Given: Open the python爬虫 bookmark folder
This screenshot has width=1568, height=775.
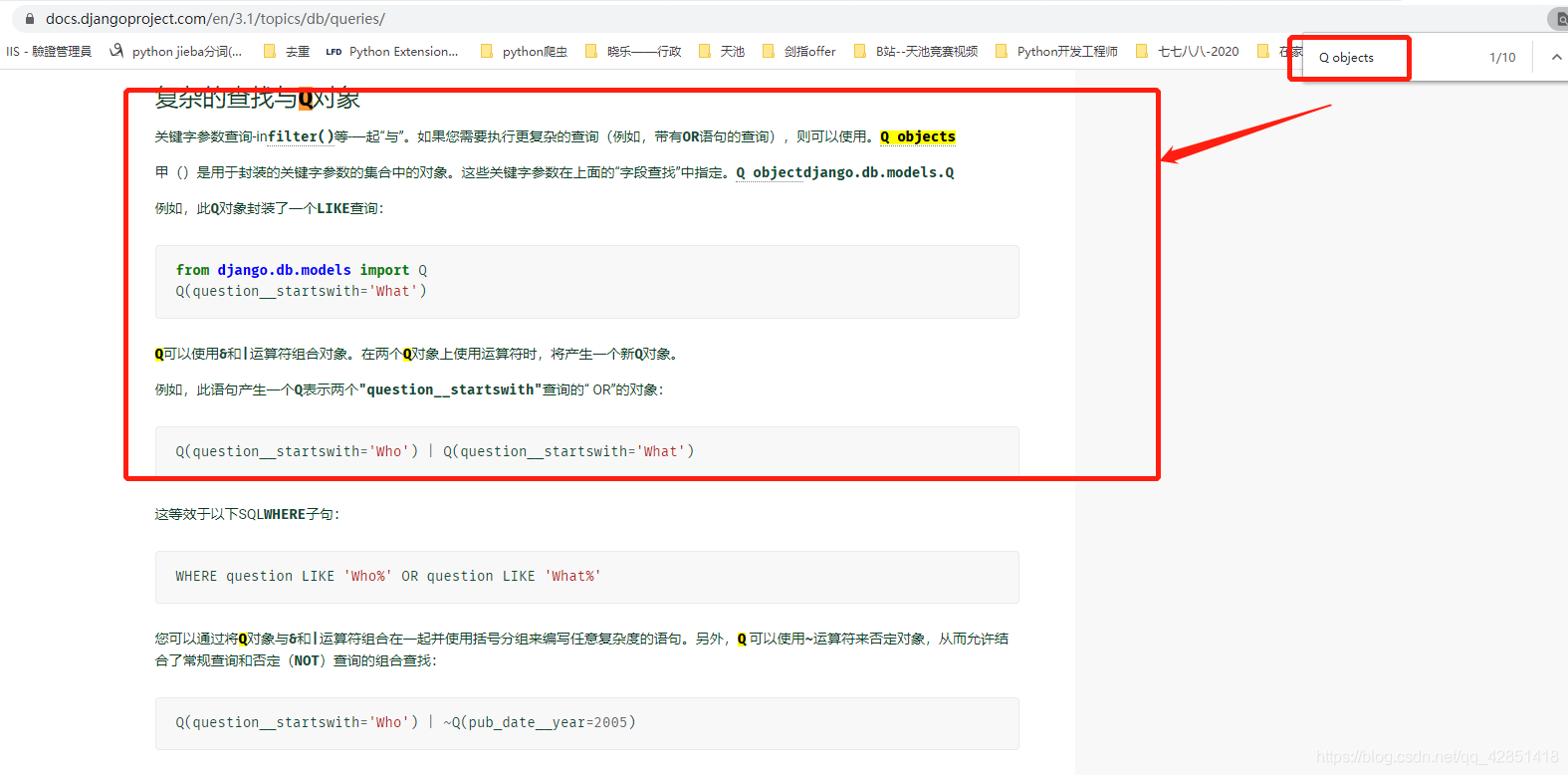Looking at the screenshot, I should click(524, 52).
